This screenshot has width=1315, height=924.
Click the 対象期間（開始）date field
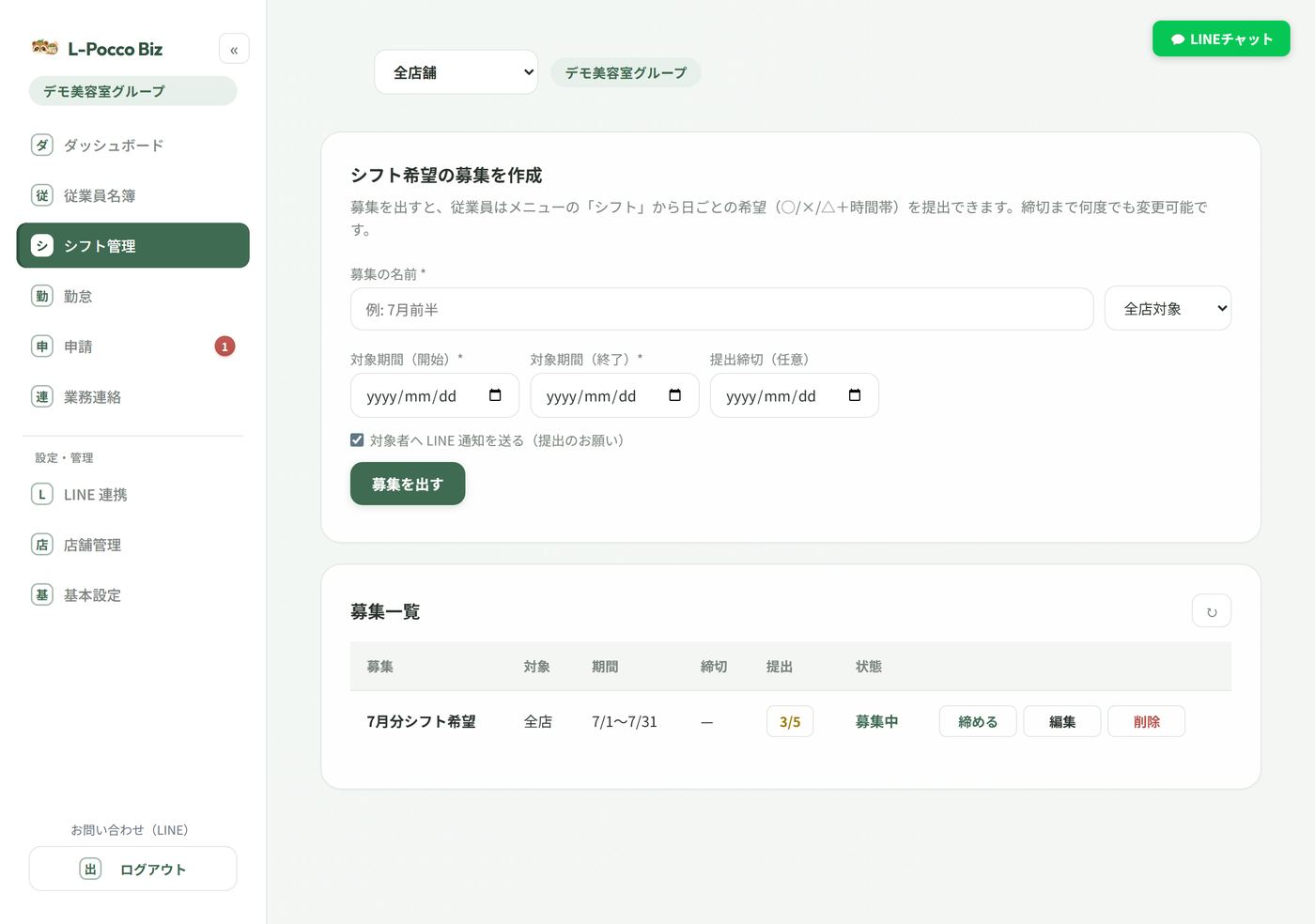click(x=434, y=395)
